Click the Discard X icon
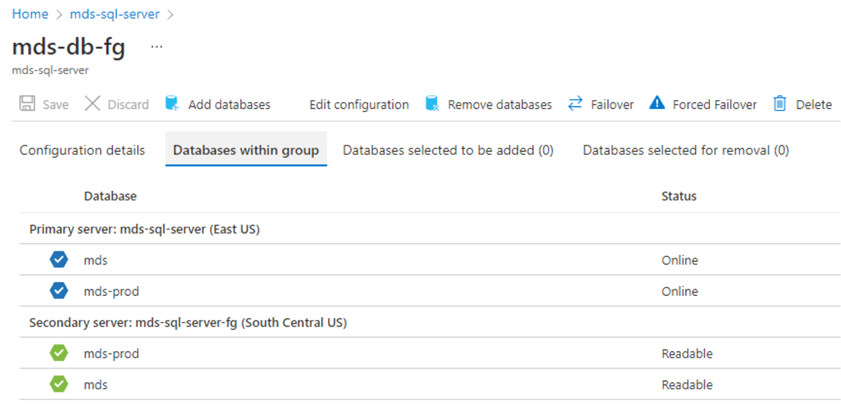The image size is (841, 406). (92, 104)
